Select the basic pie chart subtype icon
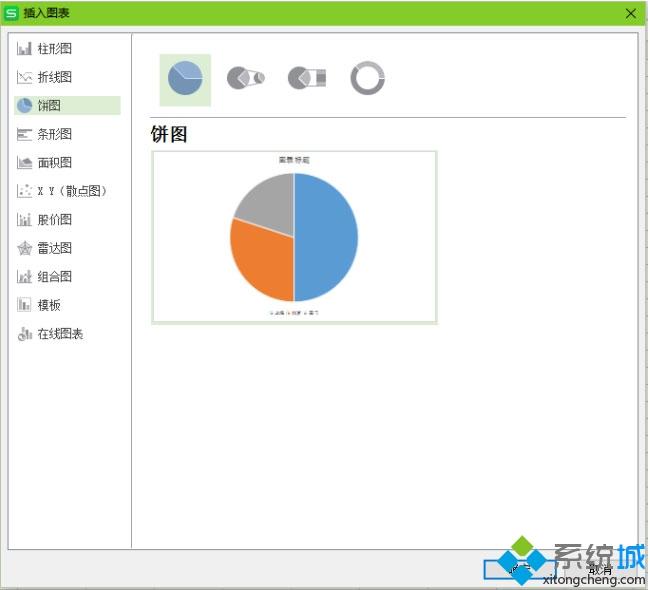 click(x=185, y=79)
